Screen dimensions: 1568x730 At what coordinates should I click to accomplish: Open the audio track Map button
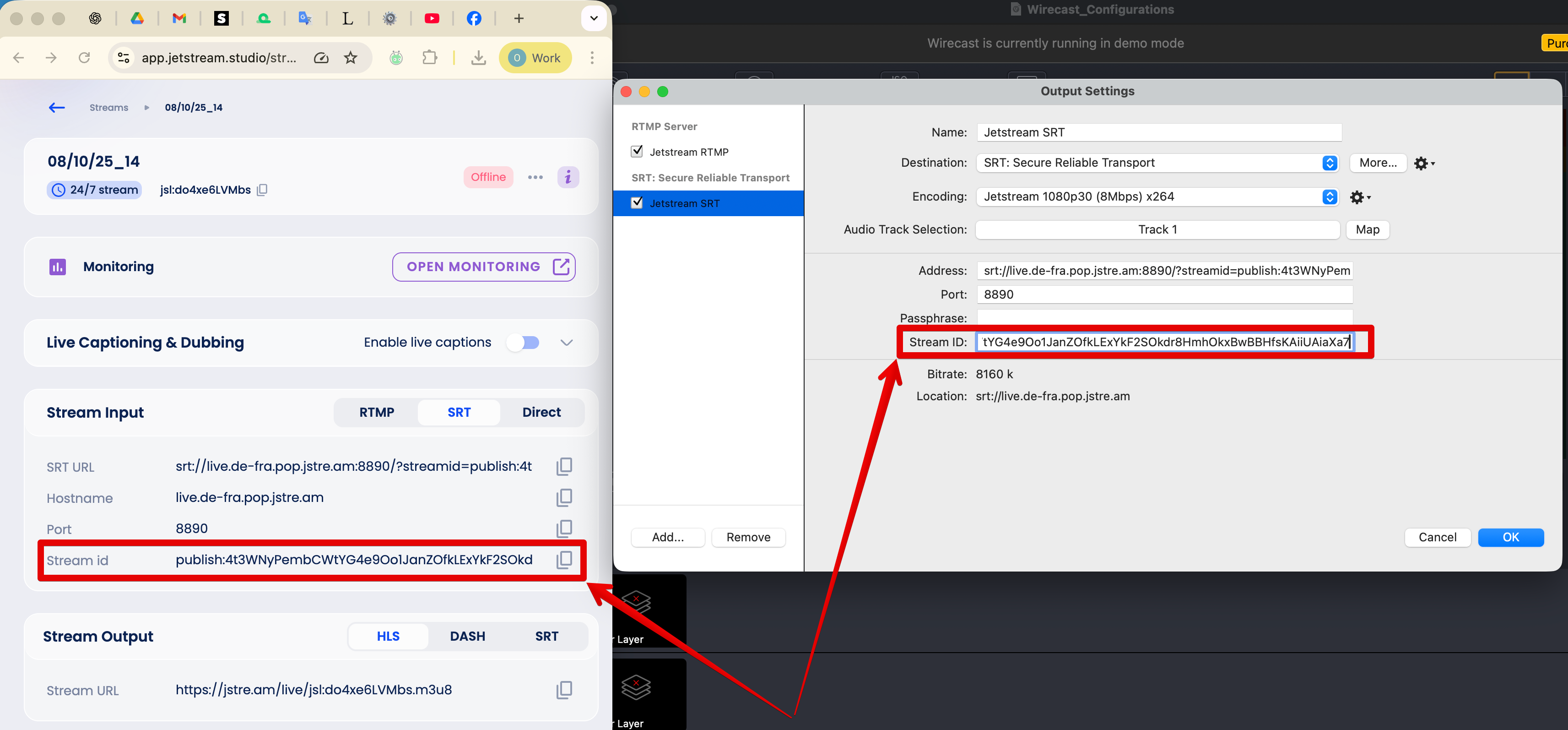coord(1367,229)
